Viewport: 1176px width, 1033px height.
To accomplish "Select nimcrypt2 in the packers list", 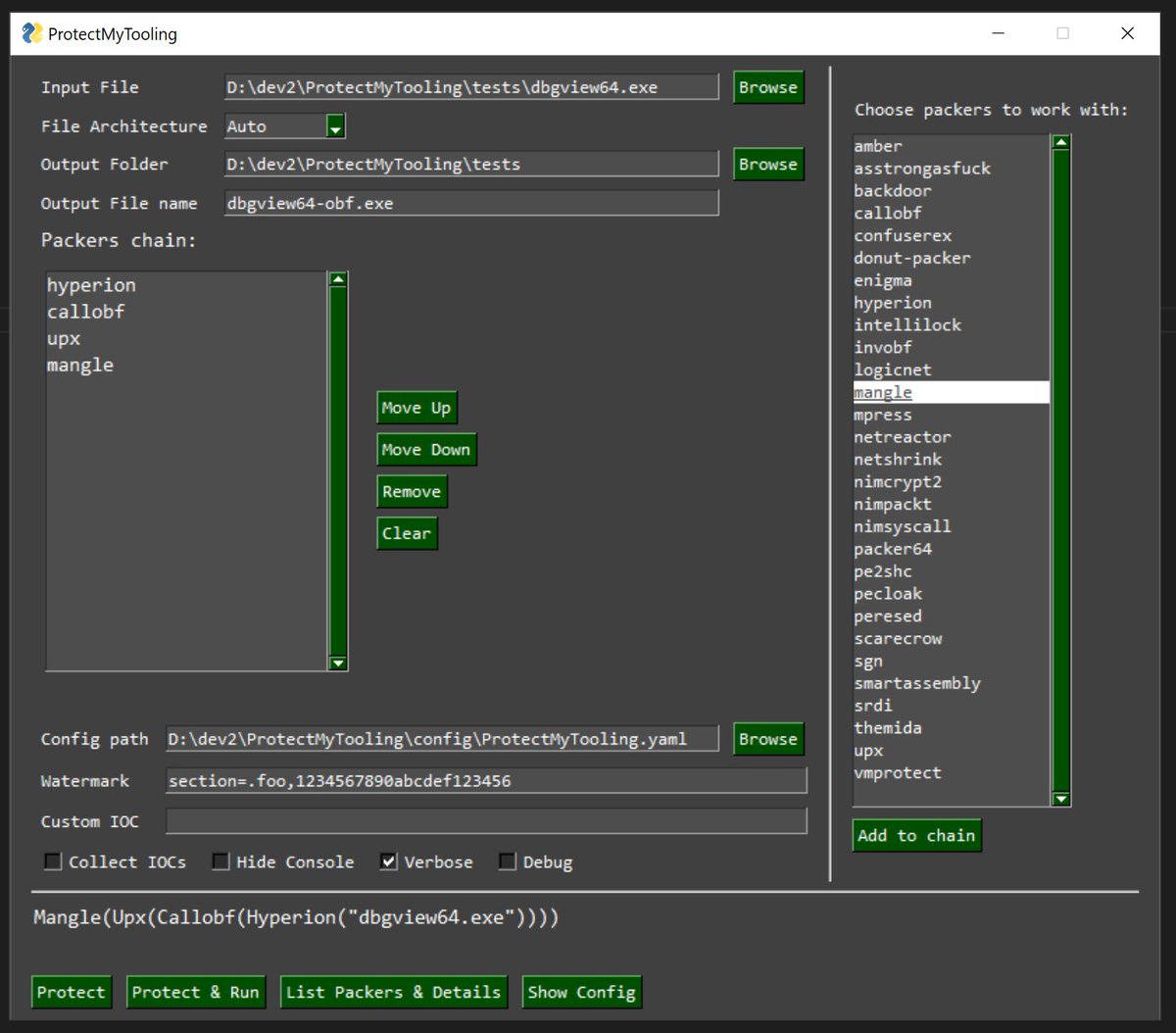I will coord(951,481).
